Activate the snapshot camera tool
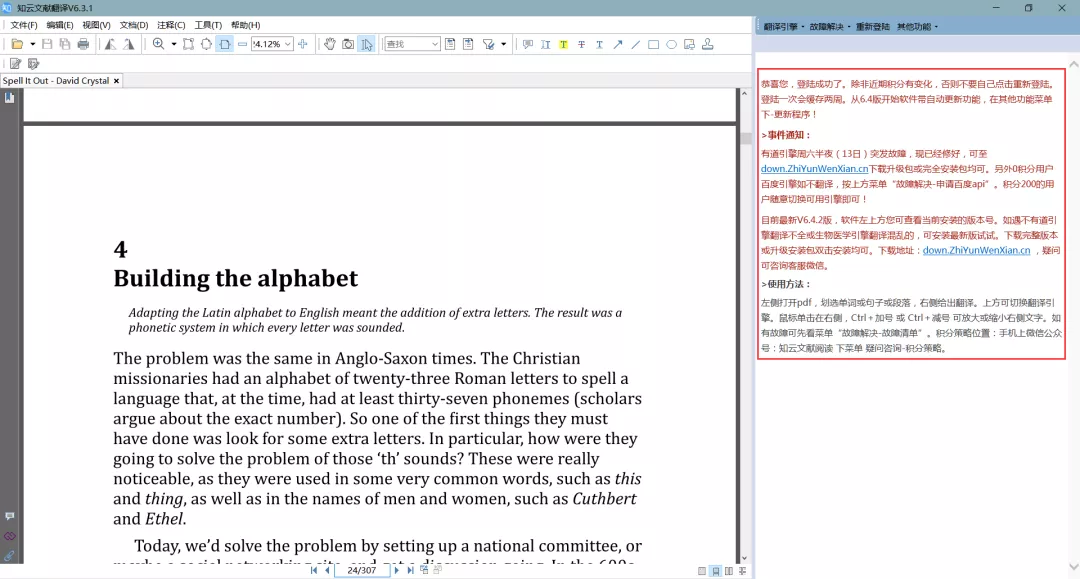The width and height of the screenshot is (1080, 579). 348,44
